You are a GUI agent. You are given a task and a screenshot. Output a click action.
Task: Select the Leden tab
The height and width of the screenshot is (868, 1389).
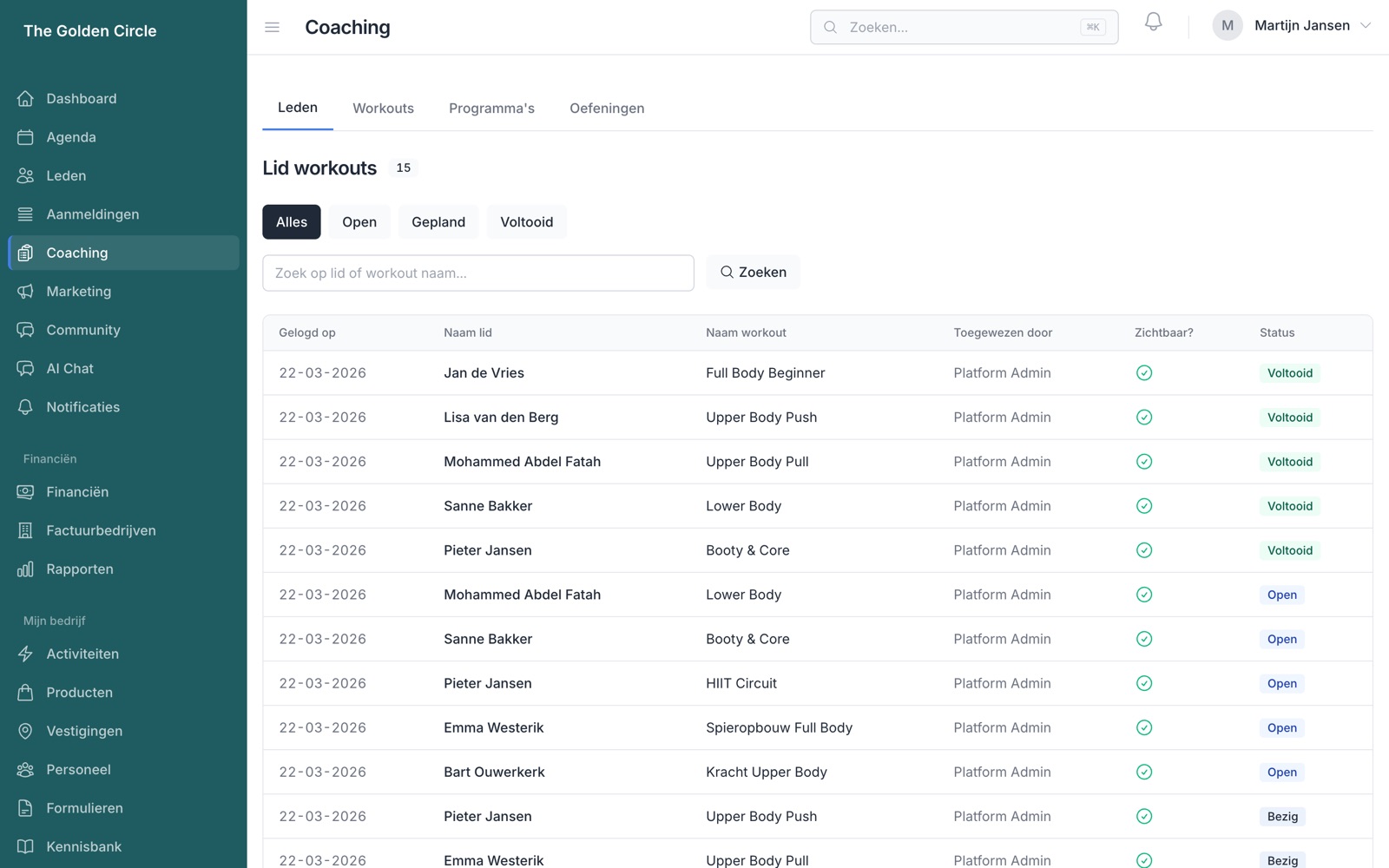point(298,108)
